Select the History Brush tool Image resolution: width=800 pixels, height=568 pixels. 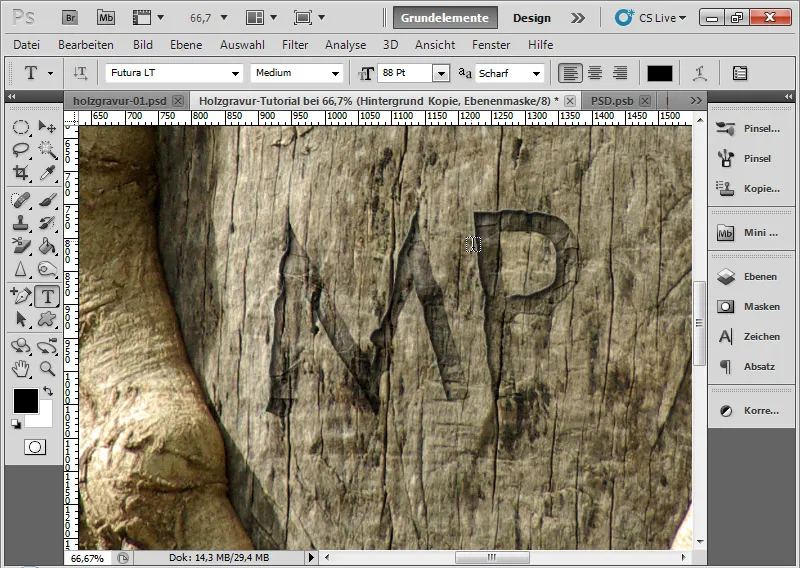47,223
